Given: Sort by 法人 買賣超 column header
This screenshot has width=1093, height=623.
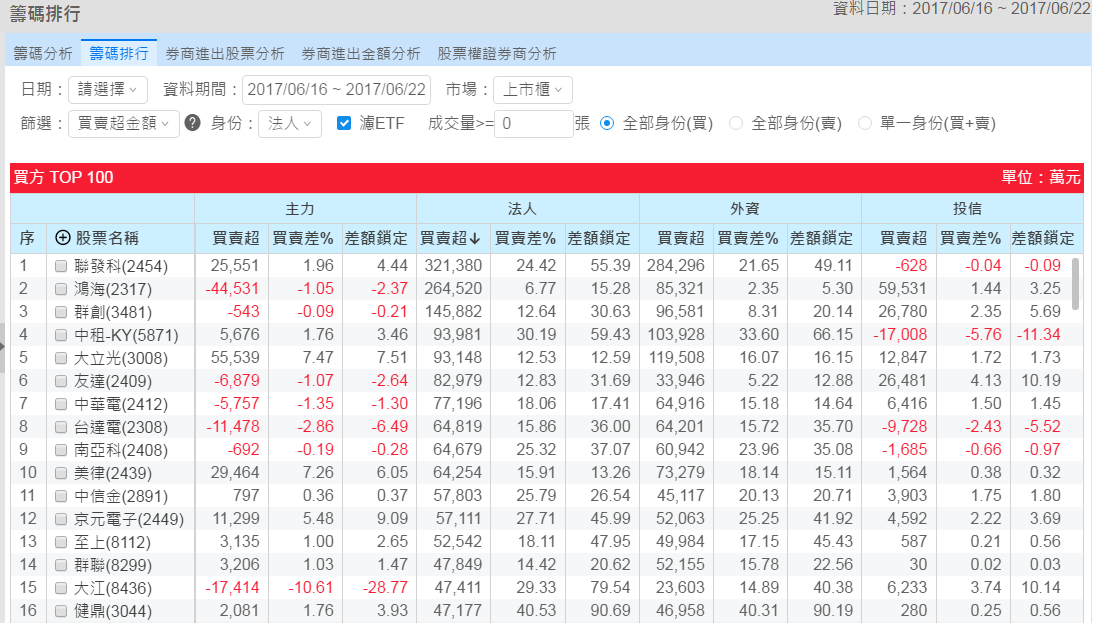Looking at the screenshot, I should pos(451,238).
